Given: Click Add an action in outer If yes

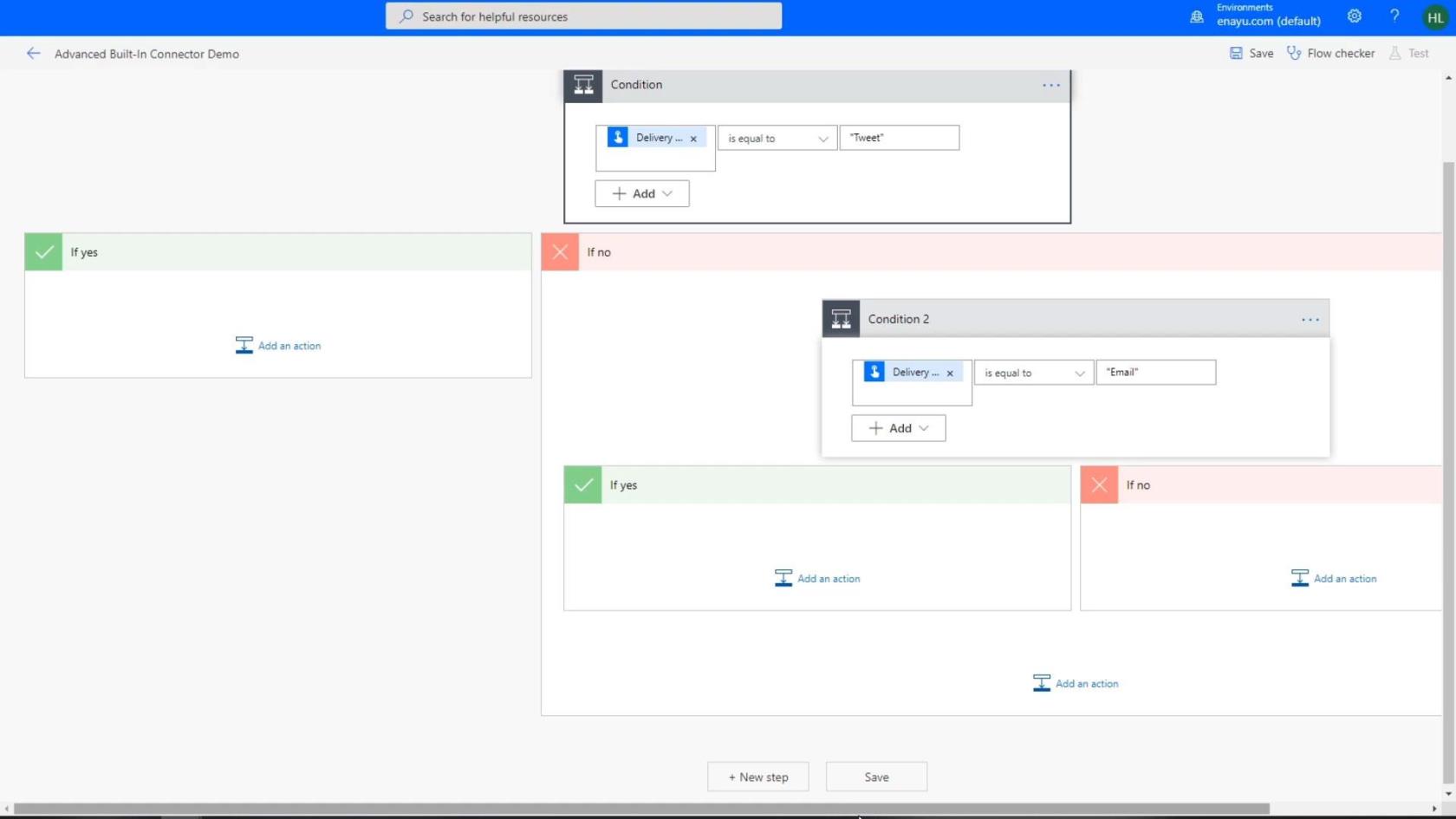Looking at the screenshot, I should [278, 346].
